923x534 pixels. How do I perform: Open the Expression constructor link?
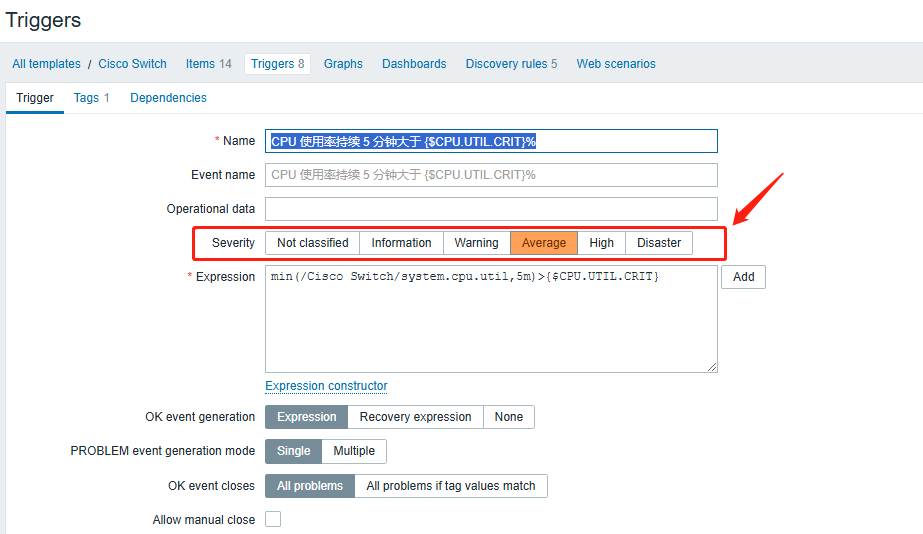pos(326,386)
